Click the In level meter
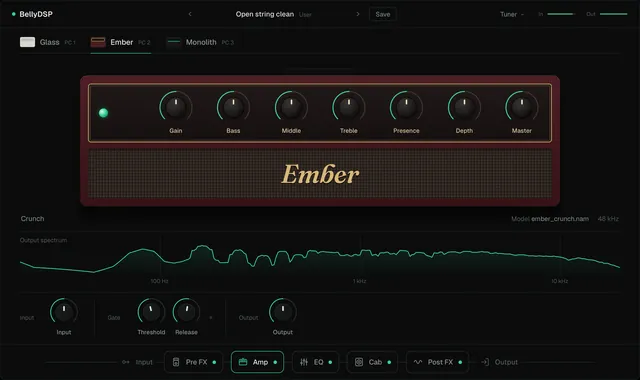This screenshot has width=640, height=380. 561,14
